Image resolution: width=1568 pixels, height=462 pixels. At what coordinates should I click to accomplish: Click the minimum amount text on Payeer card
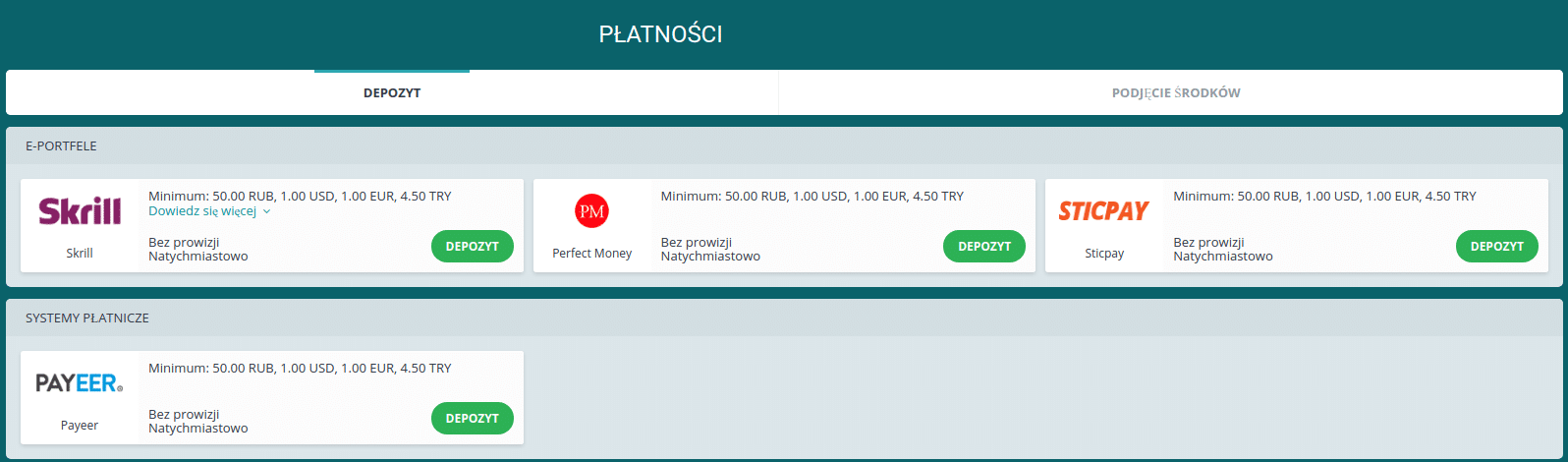click(x=300, y=368)
